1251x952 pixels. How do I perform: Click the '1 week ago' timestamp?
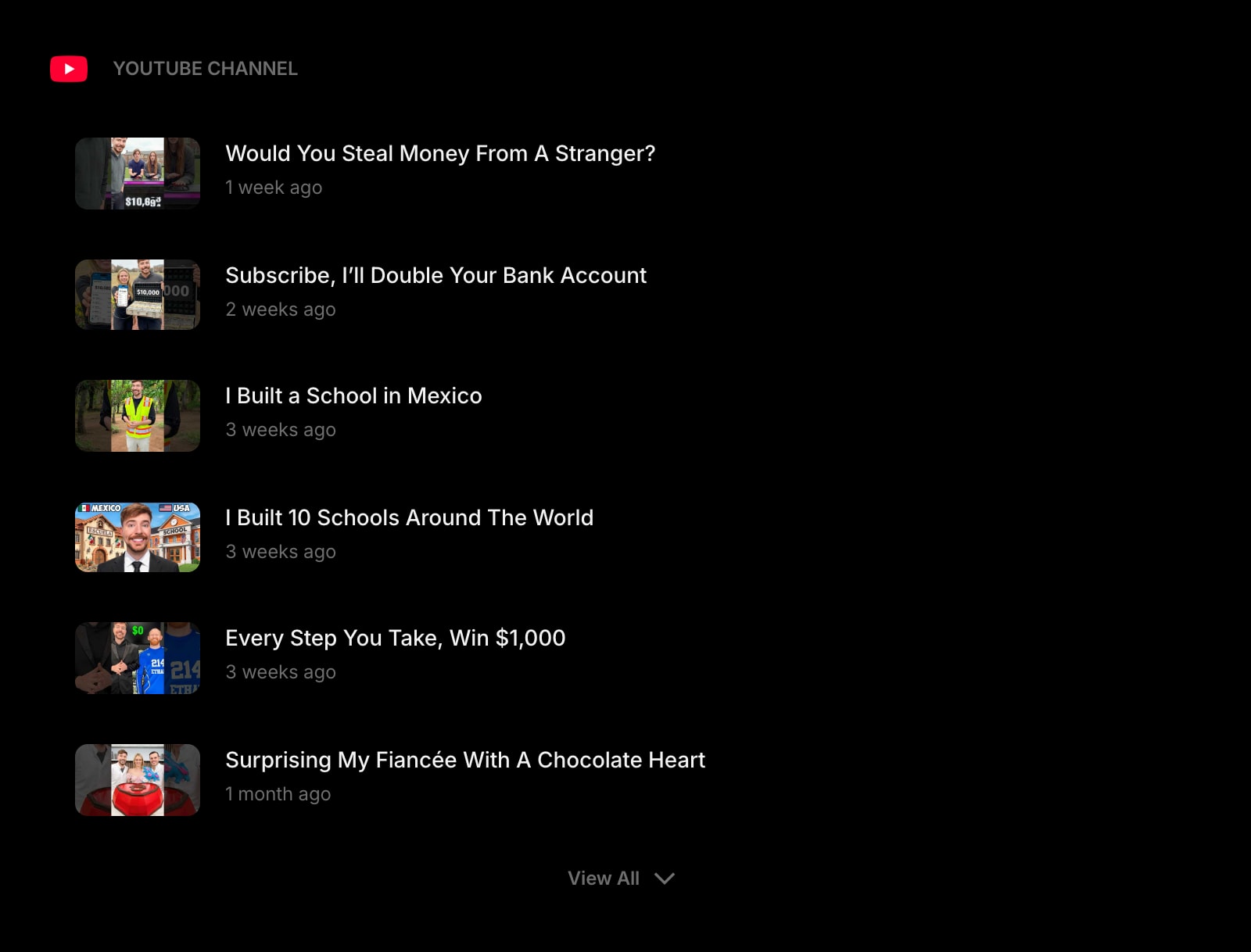(274, 188)
